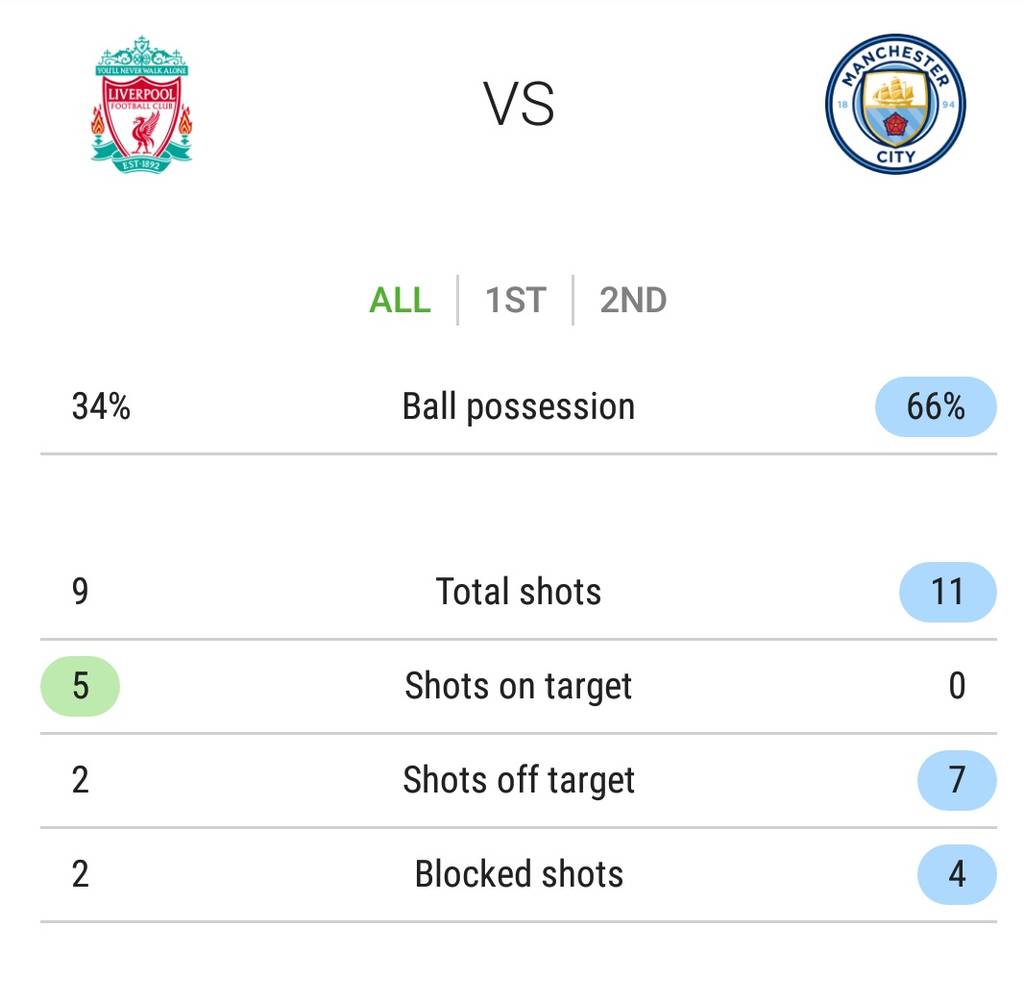The image size is (1024, 1001).
Task: Click the VS text between teams
Action: coord(519,105)
